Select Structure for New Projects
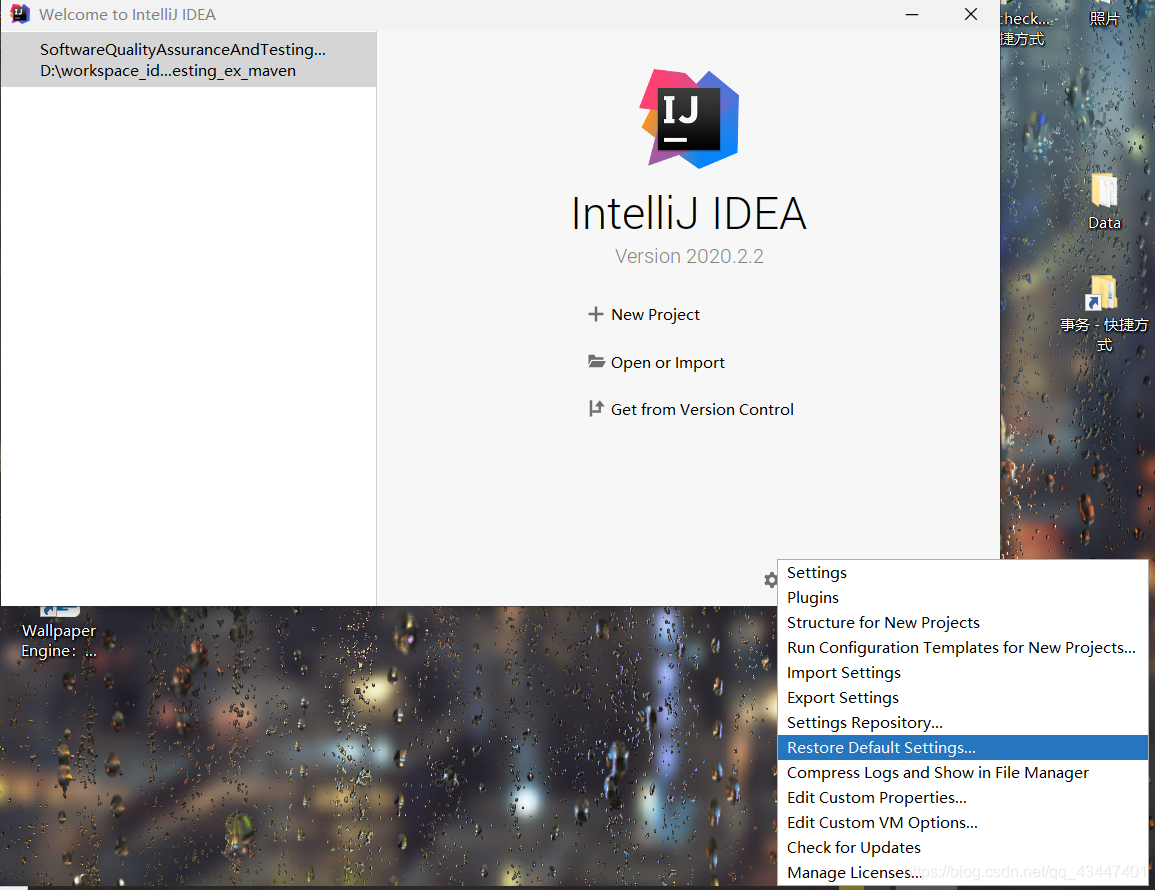This screenshot has height=890, width=1155. (963, 623)
